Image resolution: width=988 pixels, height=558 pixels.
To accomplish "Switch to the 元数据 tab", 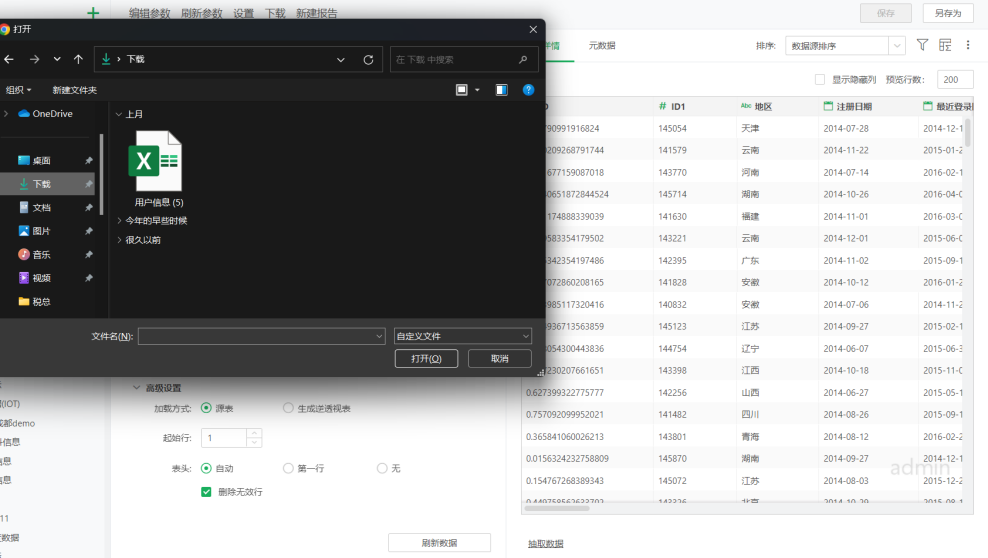I will [x=602, y=46].
